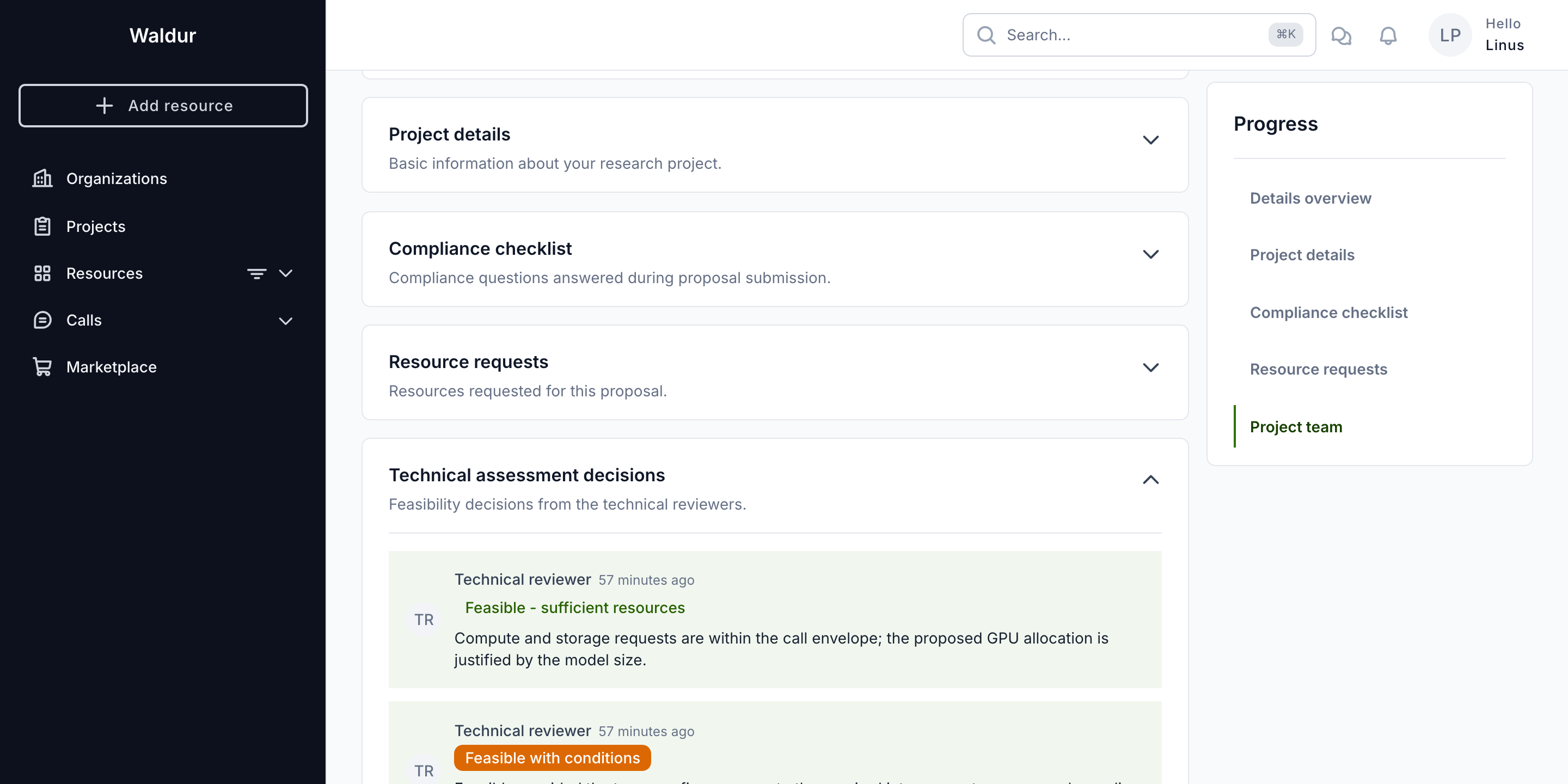The height and width of the screenshot is (784, 1568).
Task: Click the plus icon in Add resource
Action: (x=104, y=105)
